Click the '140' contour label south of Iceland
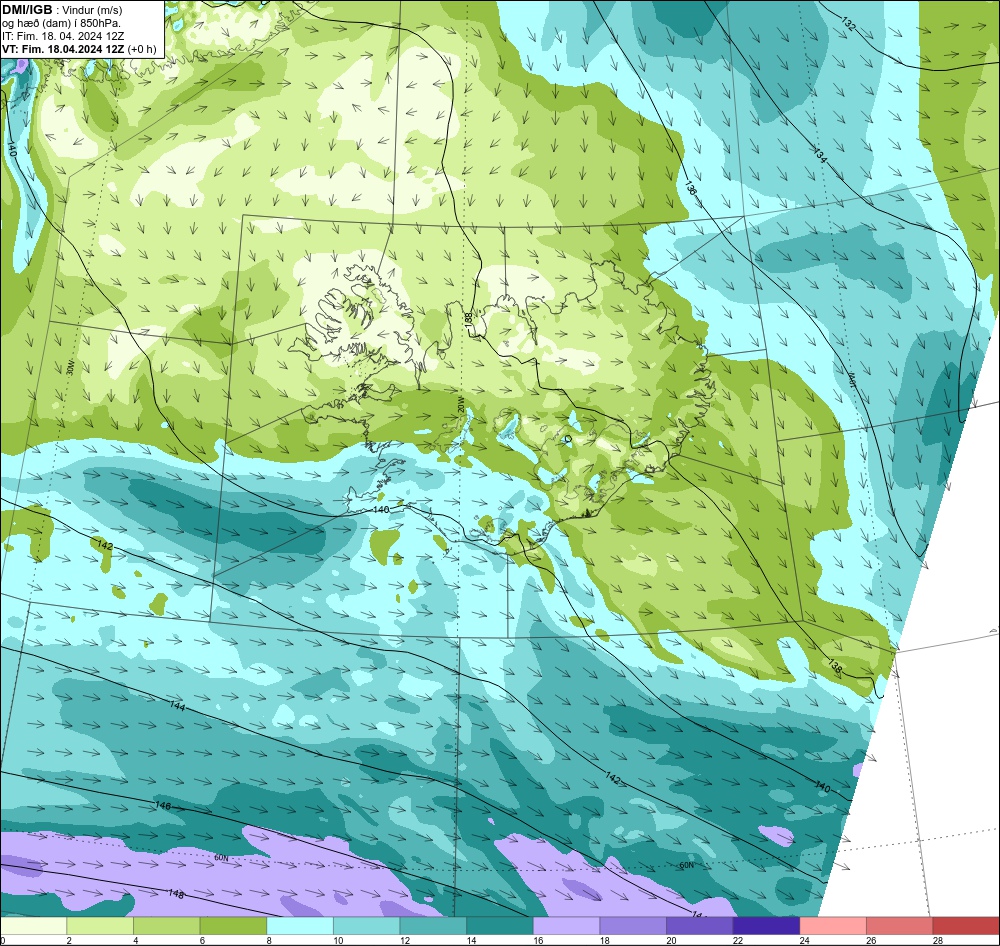 coord(380,510)
